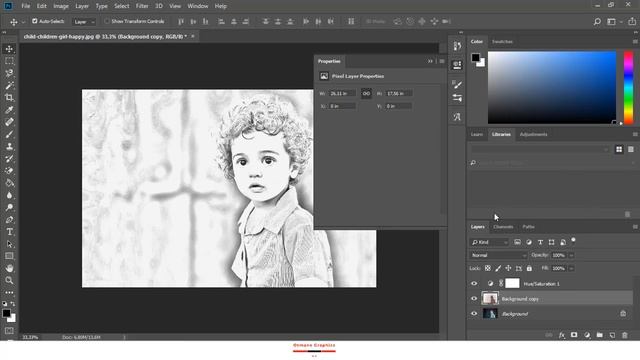Open the Opacity dropdown arrow

(571, 255)
